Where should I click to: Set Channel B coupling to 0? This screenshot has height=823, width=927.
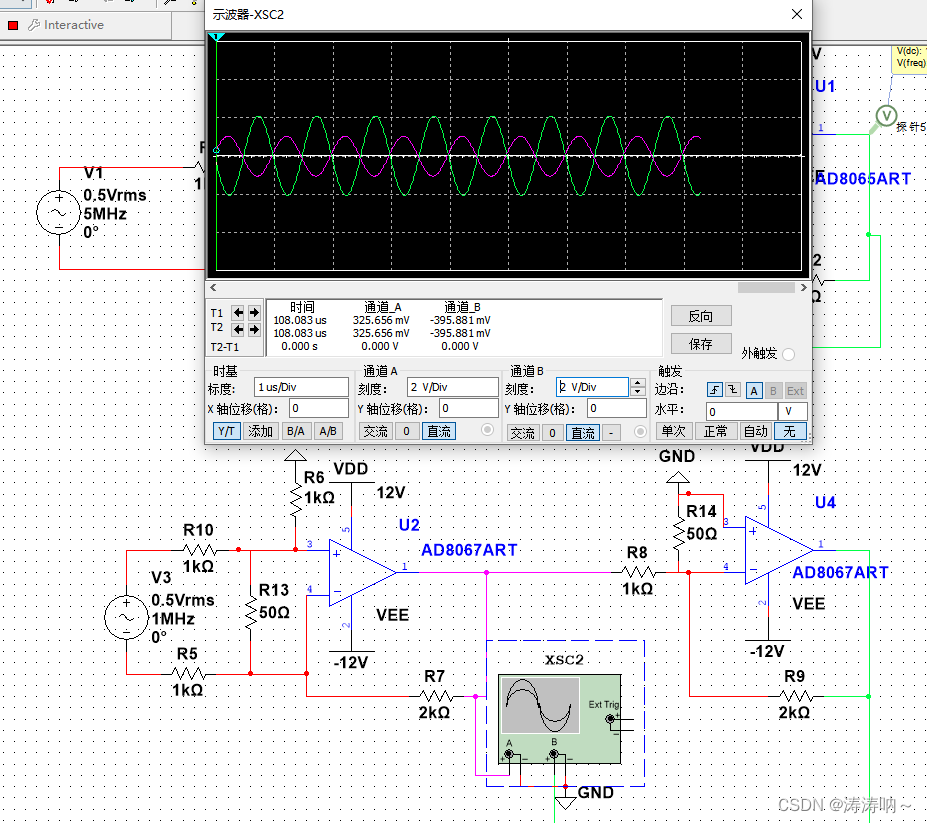pos(552,433)
